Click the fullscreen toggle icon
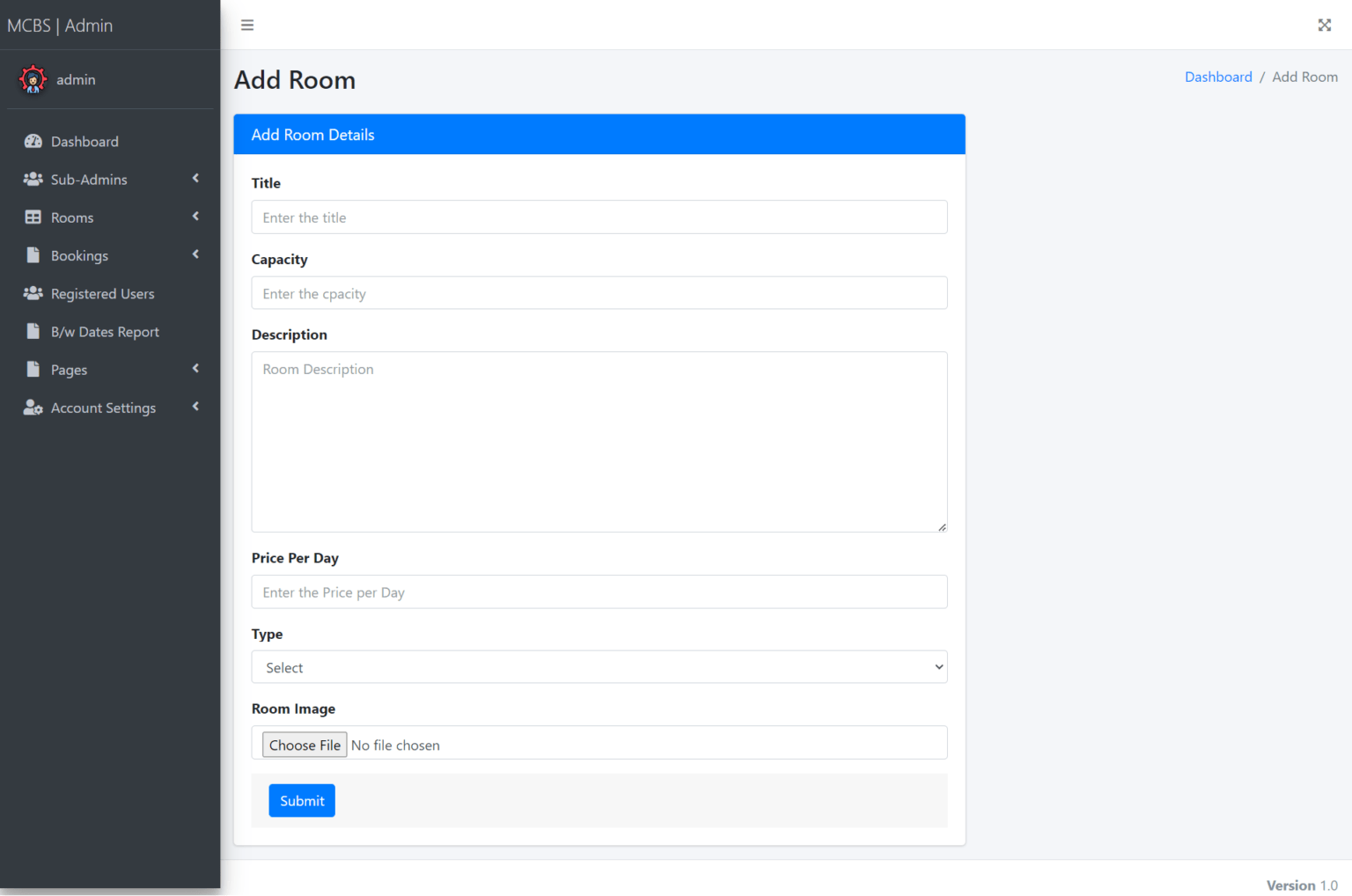 point(1325,25)
